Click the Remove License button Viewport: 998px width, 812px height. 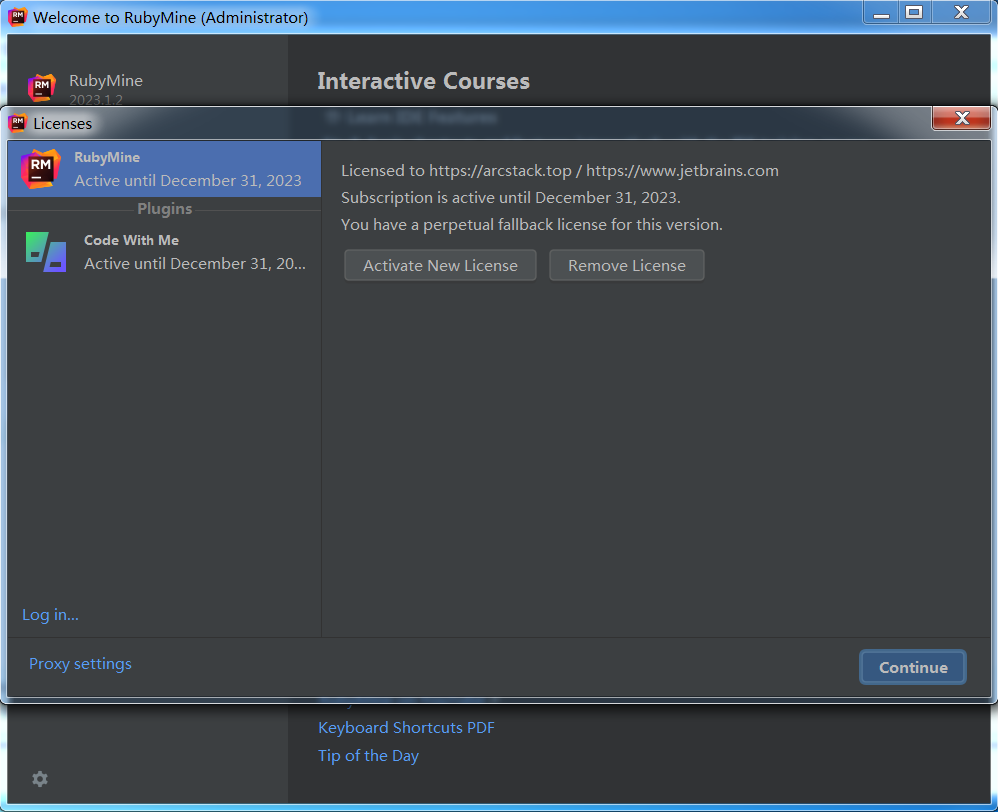(x=627, y=265)
